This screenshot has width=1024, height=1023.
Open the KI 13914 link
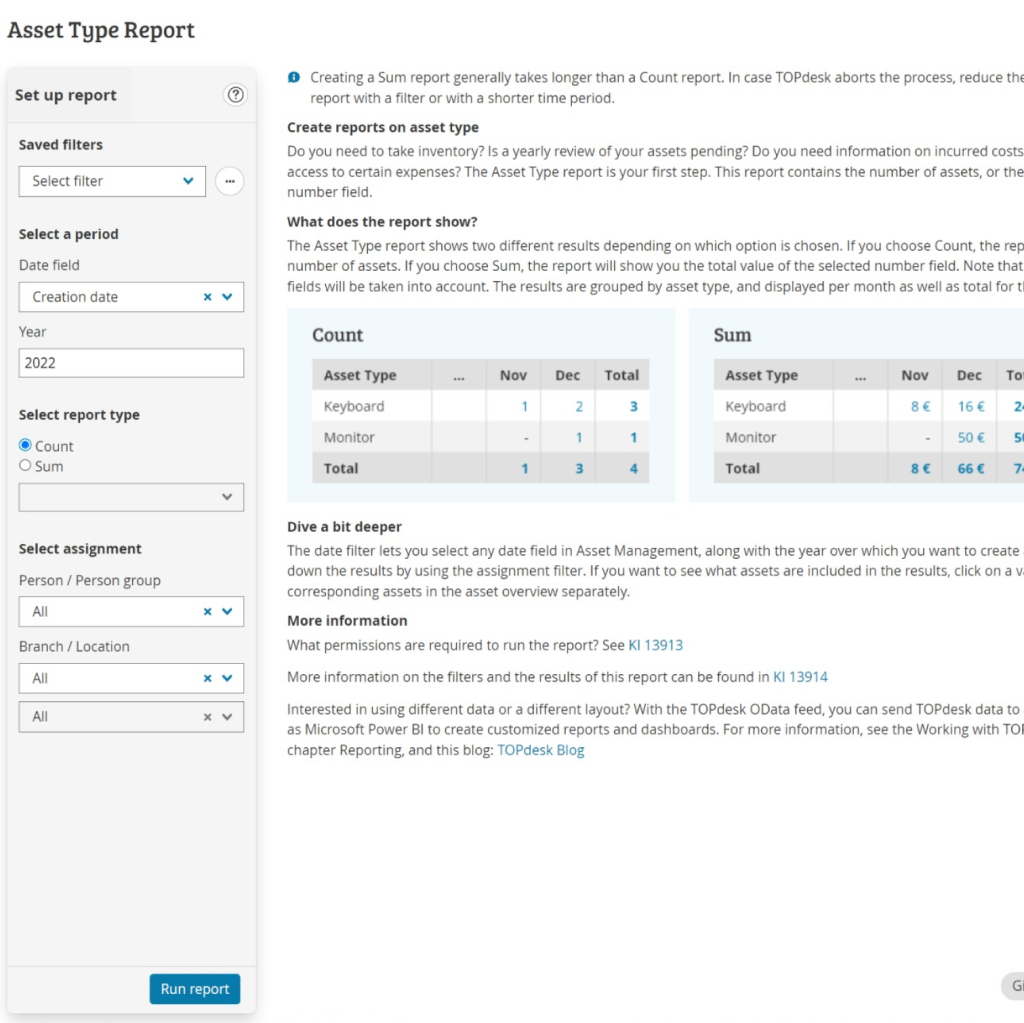coord(800,677)
